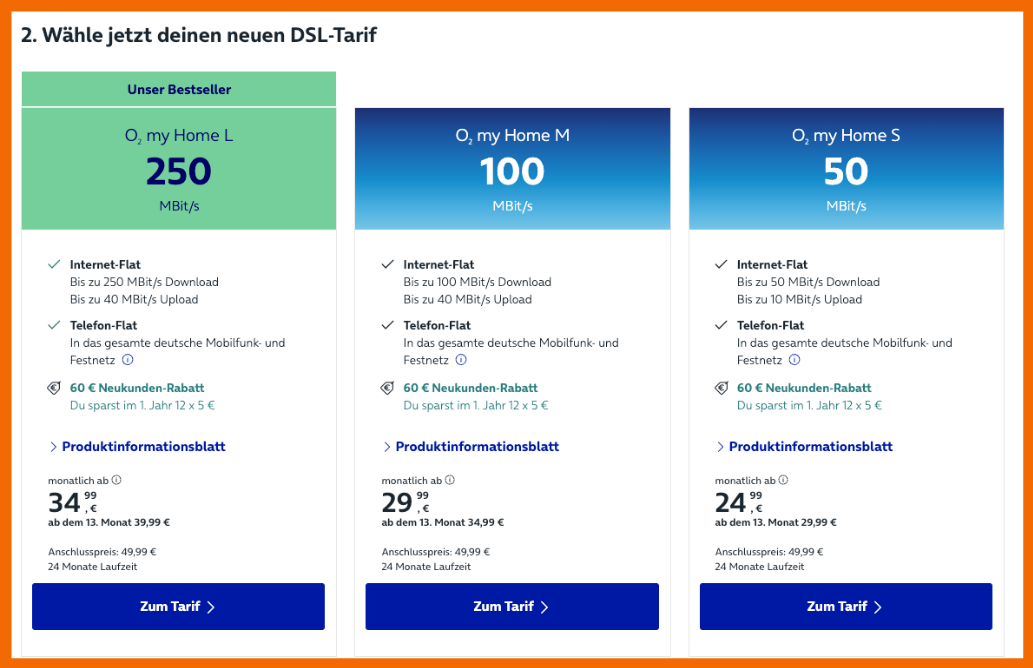1033x668 pixels.
Task: Expand Produktinformationsblatt for my Home S
Action: [804, 447]
